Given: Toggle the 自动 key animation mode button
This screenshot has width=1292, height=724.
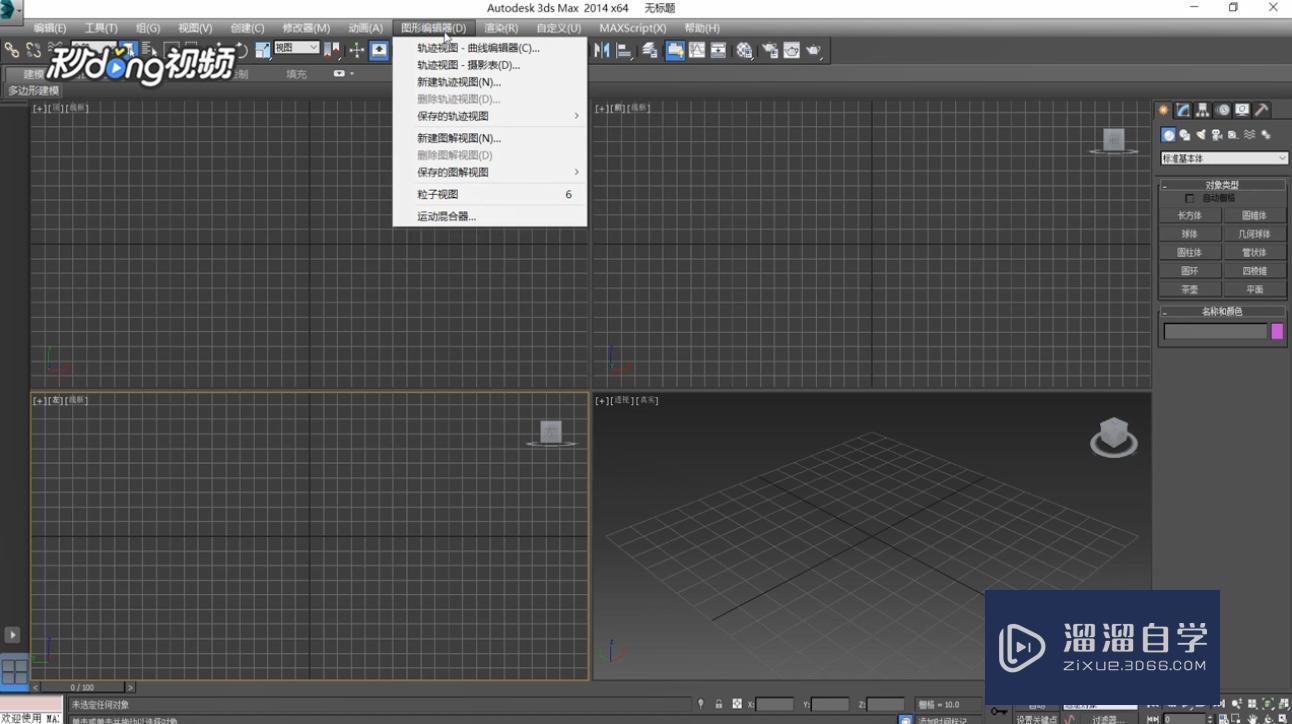Looking at the screenshot, I should [1035, 704].
